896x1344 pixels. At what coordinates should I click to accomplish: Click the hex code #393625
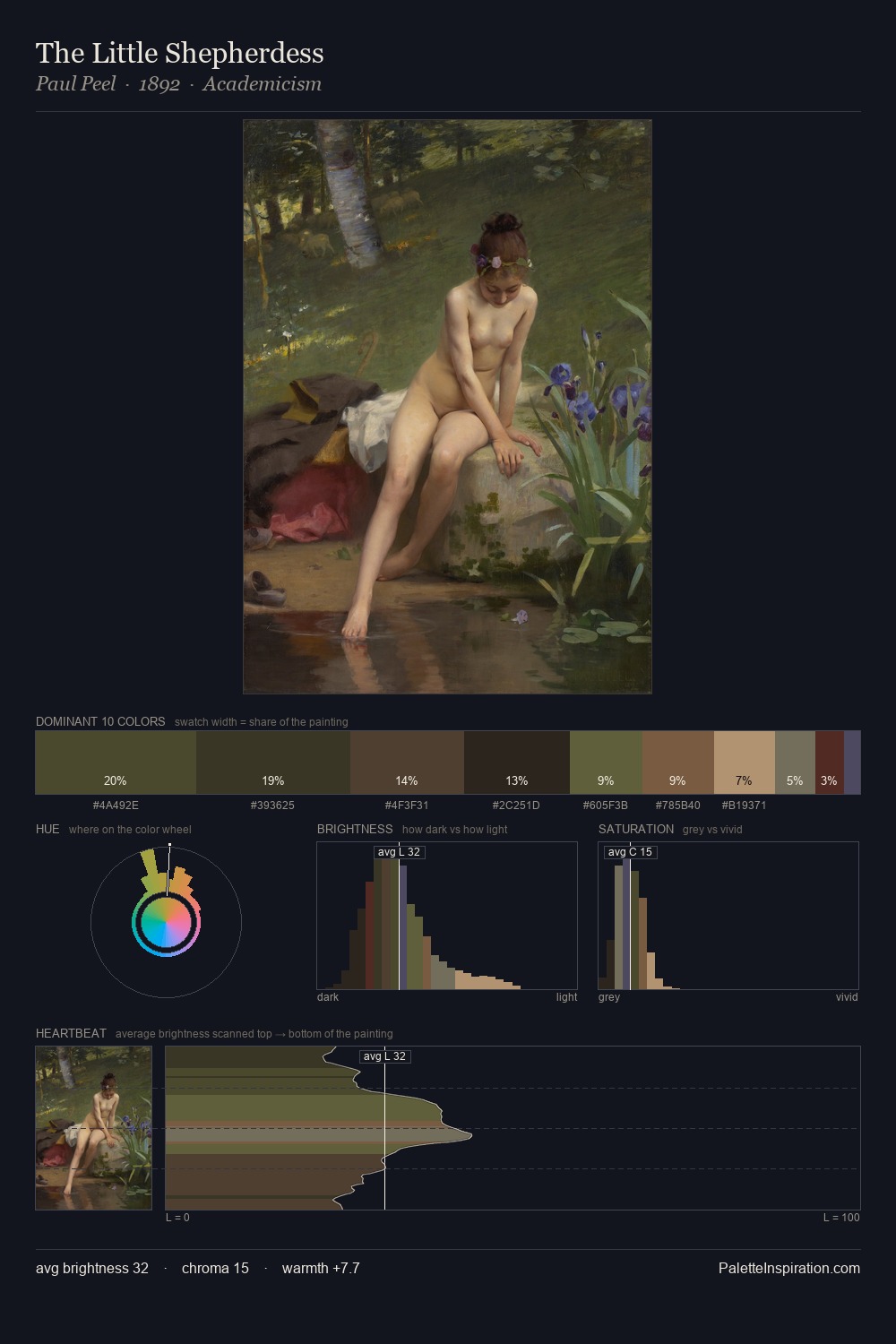[272, 806]
